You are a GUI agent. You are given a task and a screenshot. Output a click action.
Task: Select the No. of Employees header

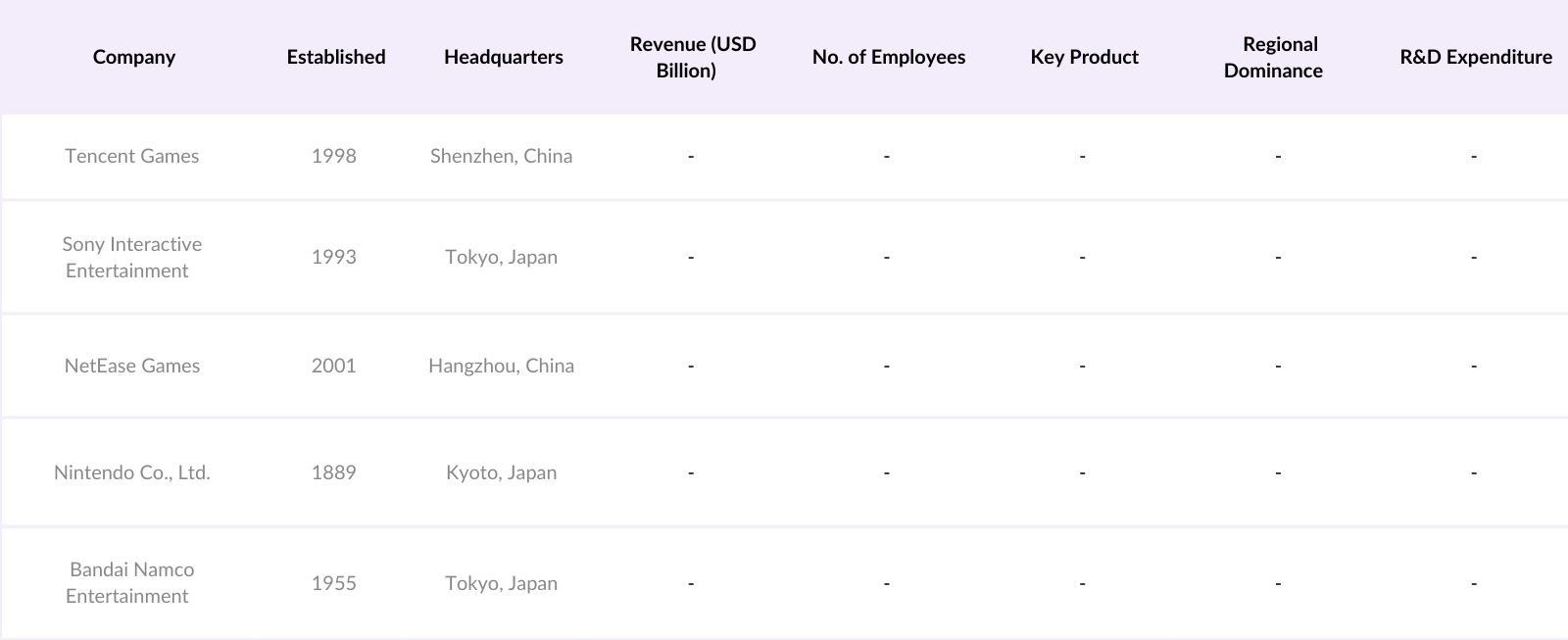pyautogui.click(x=888, y=57)
